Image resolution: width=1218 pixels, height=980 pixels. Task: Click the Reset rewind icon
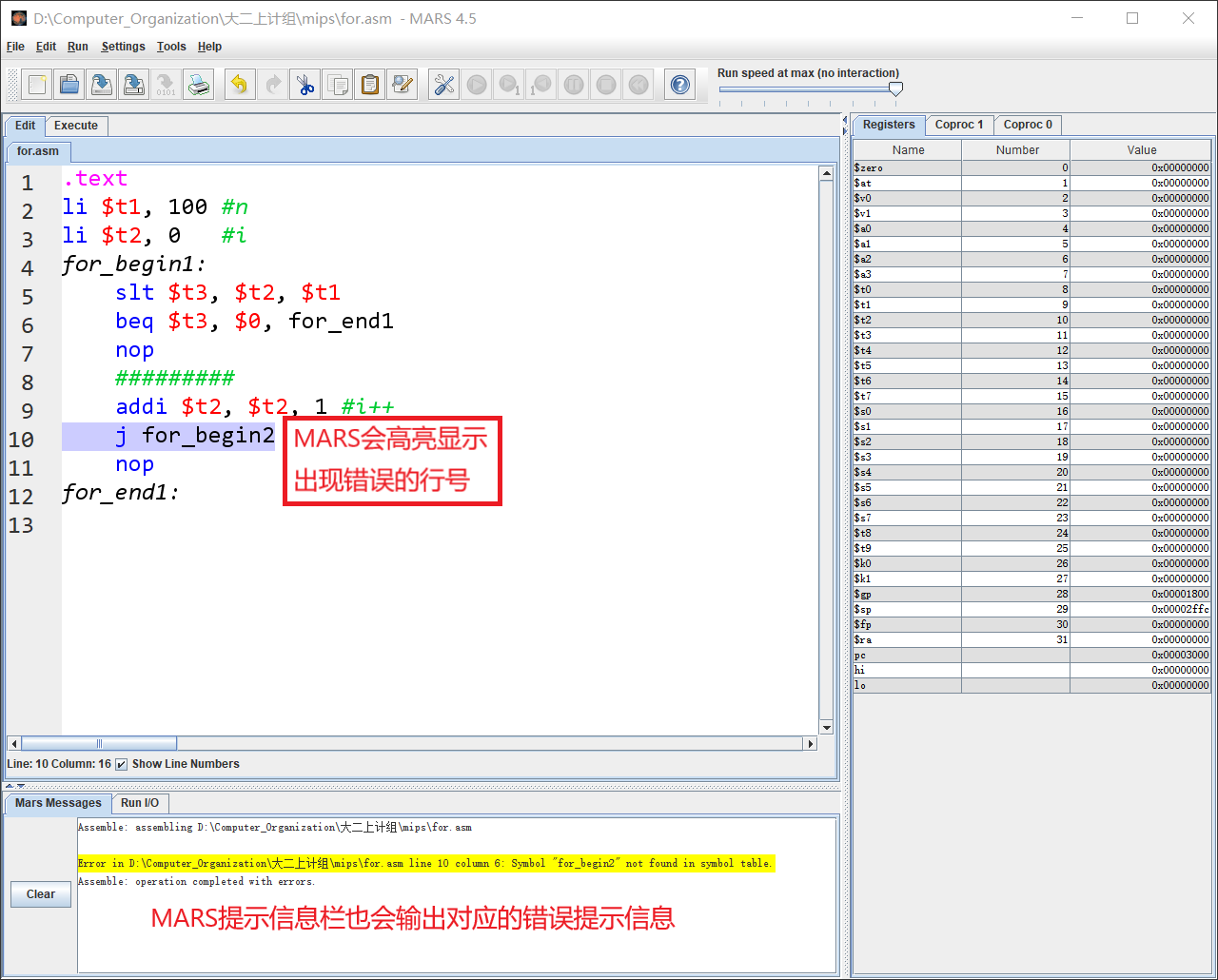[638, 85]
